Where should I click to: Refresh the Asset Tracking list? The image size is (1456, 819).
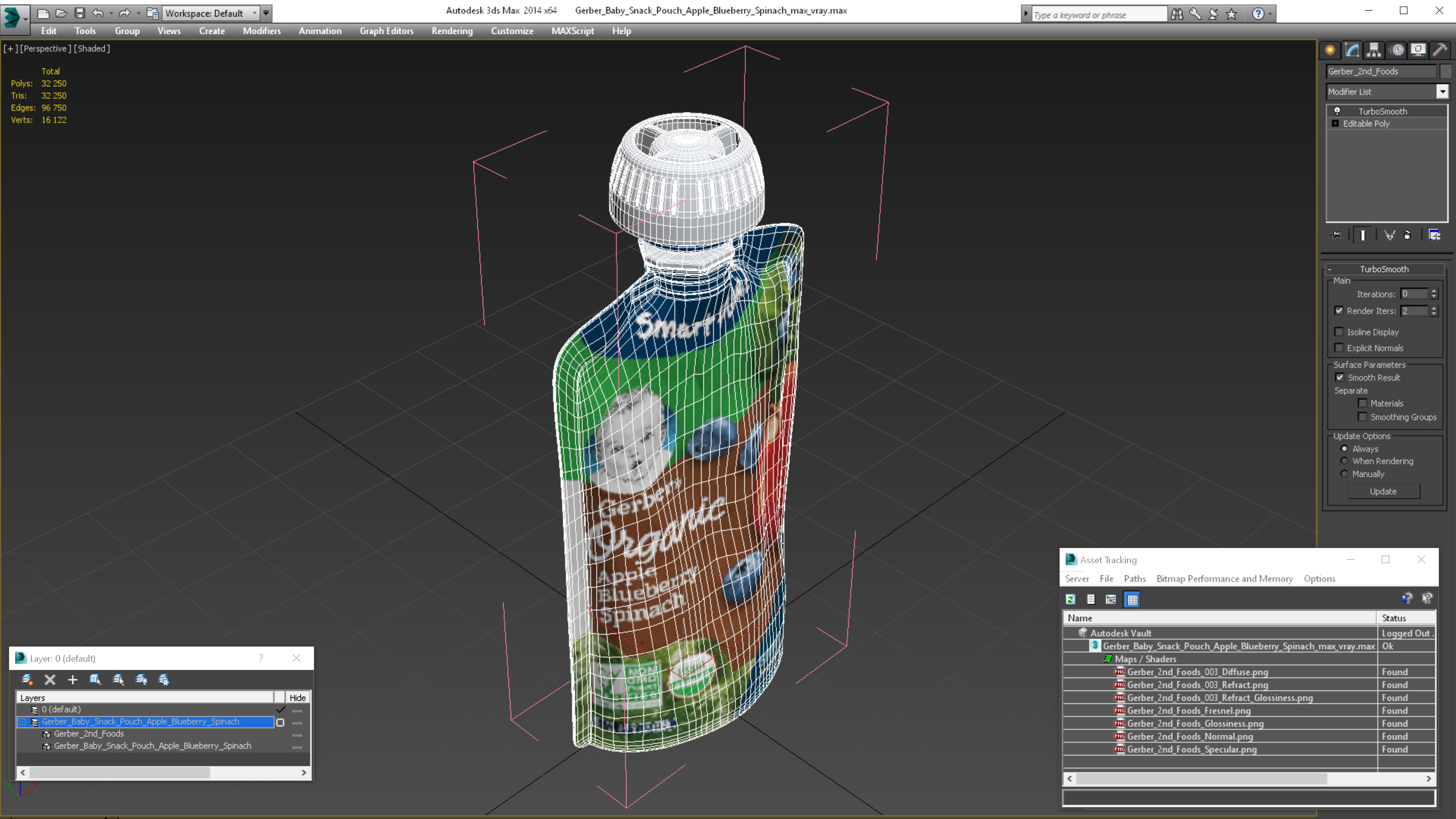[1071, 599]
